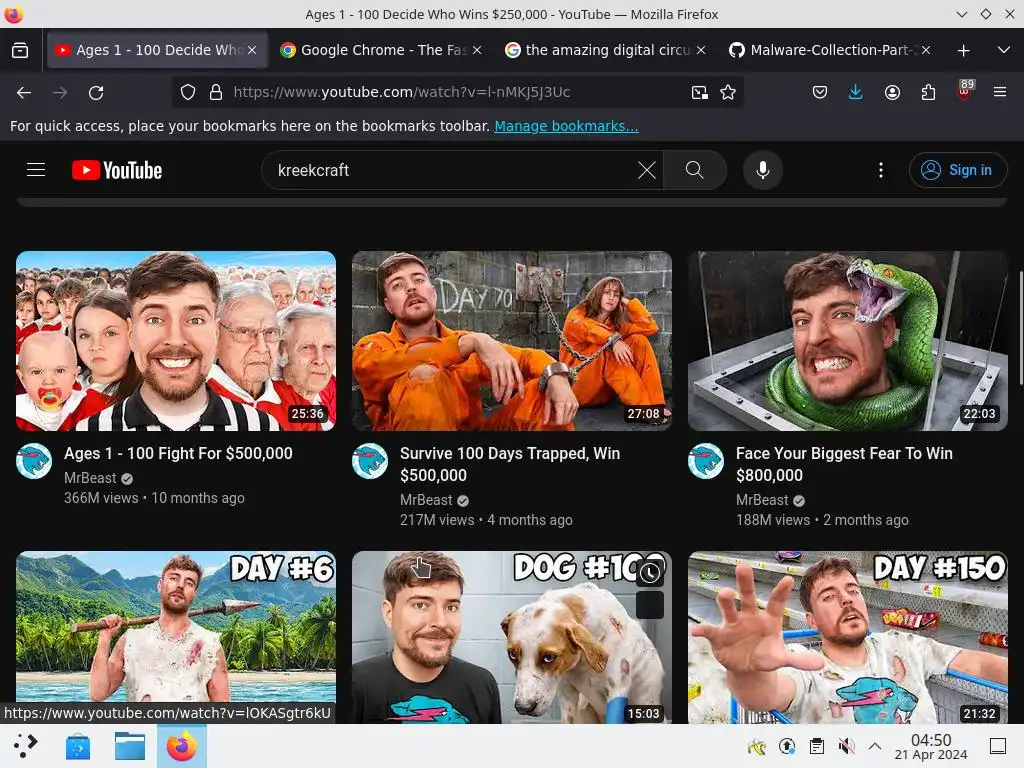The height and width of the screenshot is (768, 1024).
Task: Toggle picture-in-picture icon in address bar
Action: tap(699, 93)
